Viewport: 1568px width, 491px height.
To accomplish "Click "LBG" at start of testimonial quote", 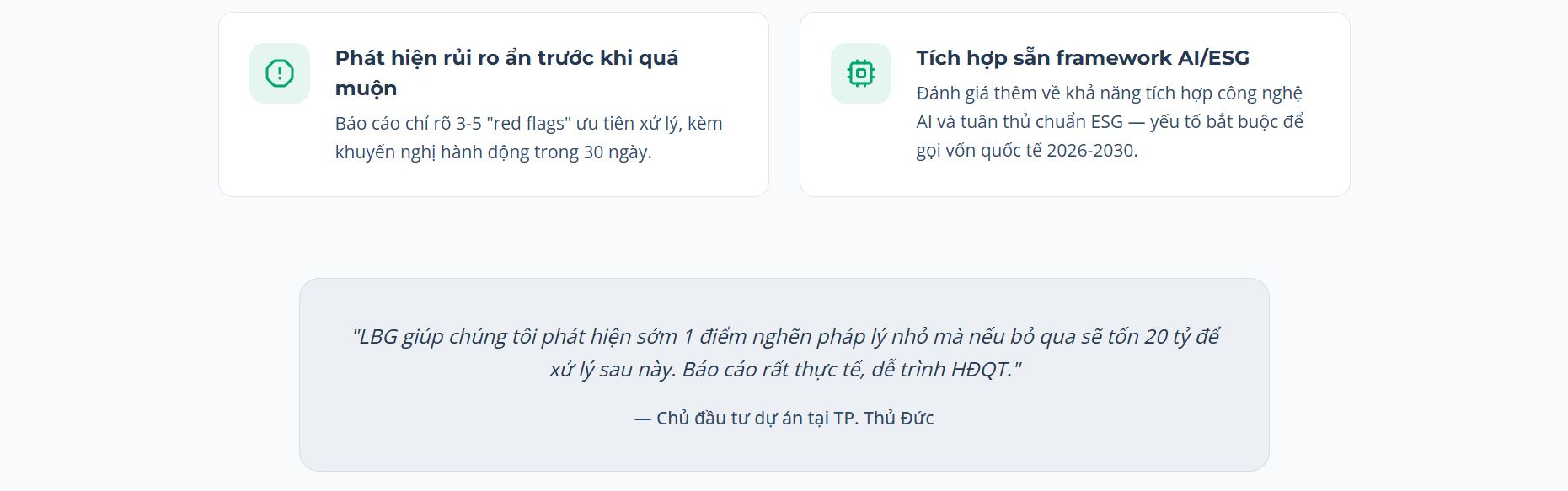I will 377,337.
